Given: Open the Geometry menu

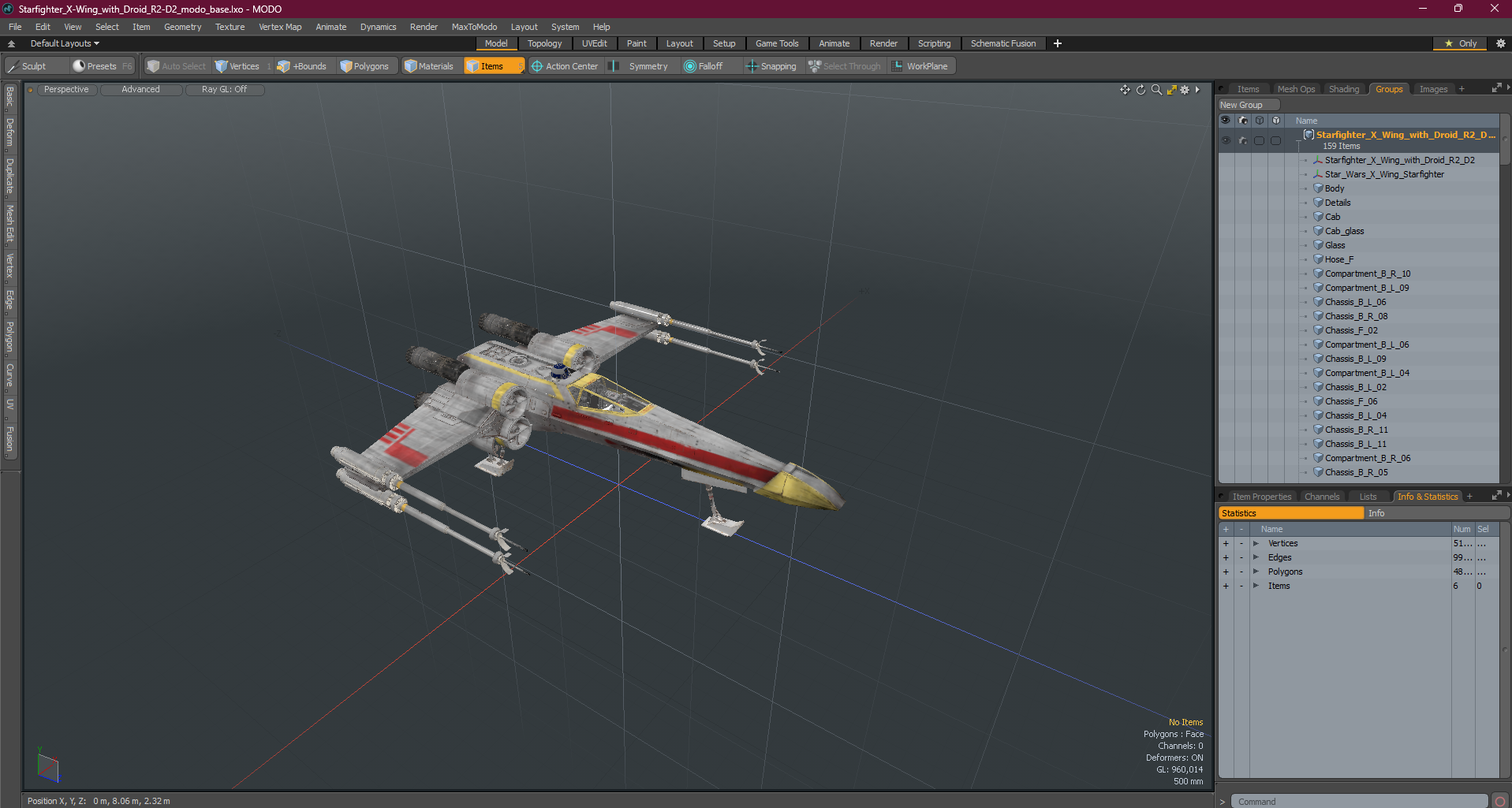Looking at the screenshot, I should (182, 27).
